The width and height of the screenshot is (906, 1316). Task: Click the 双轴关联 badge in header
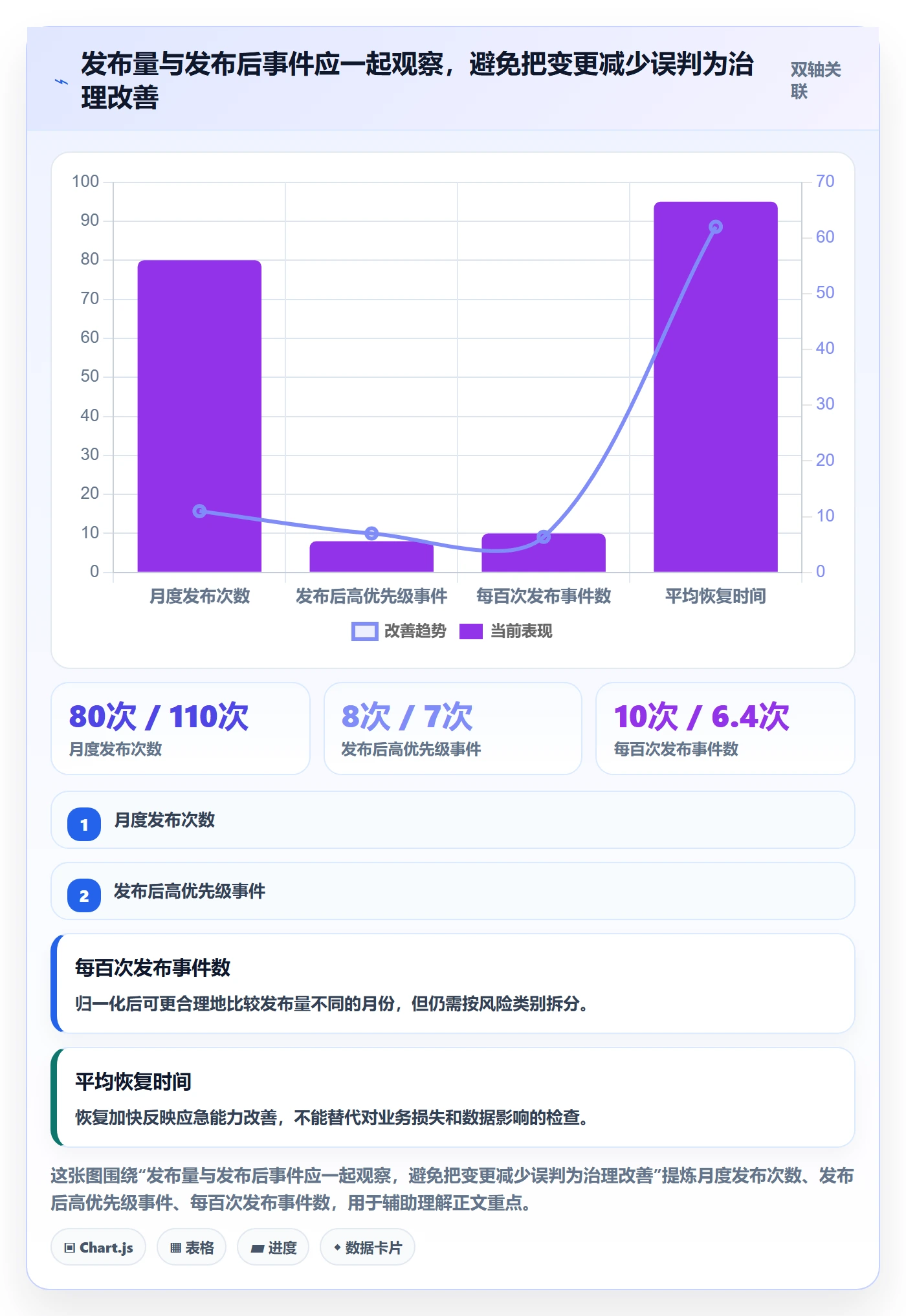coord(815,80)
